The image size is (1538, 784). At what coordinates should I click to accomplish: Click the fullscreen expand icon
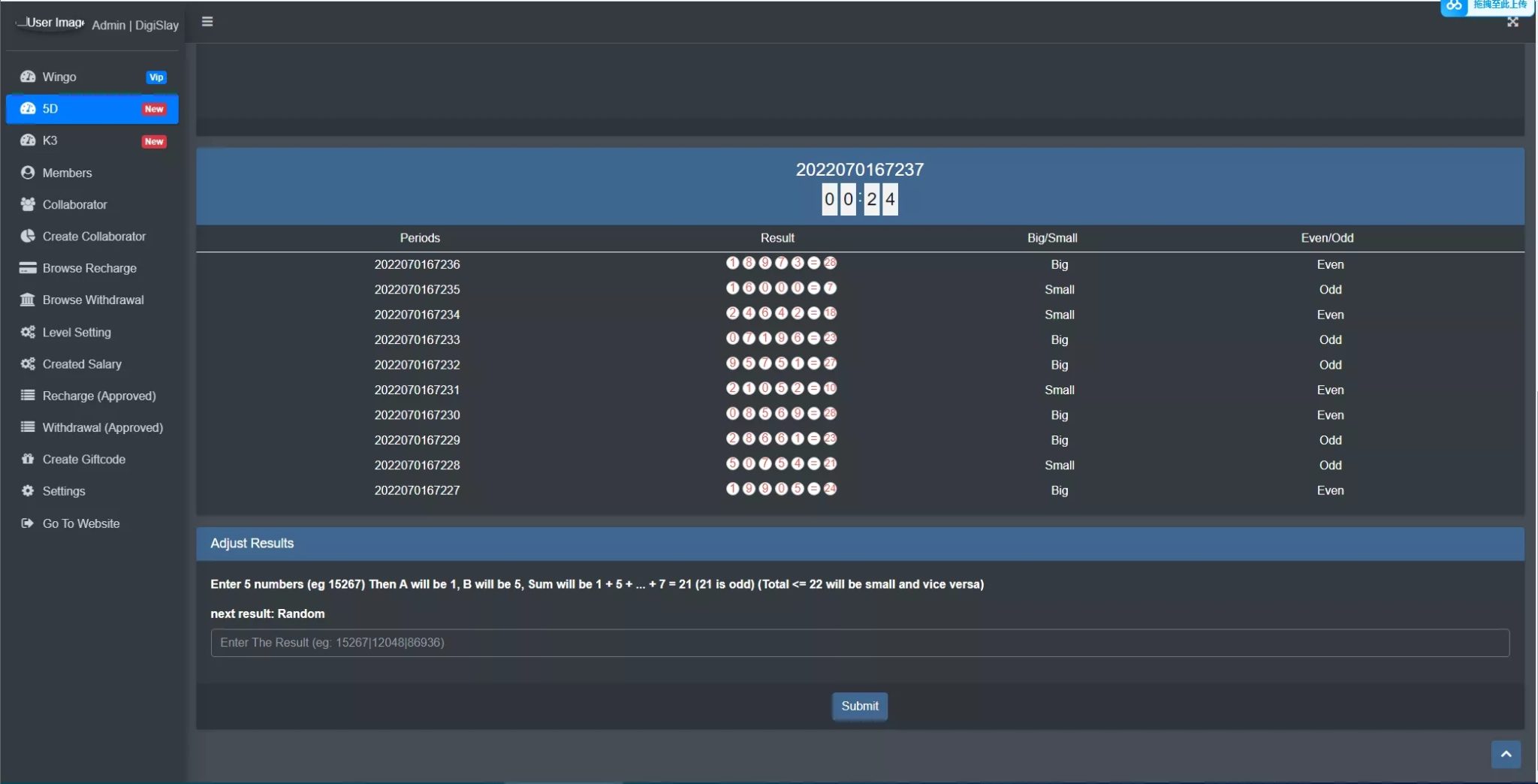tap(1512, 23)
